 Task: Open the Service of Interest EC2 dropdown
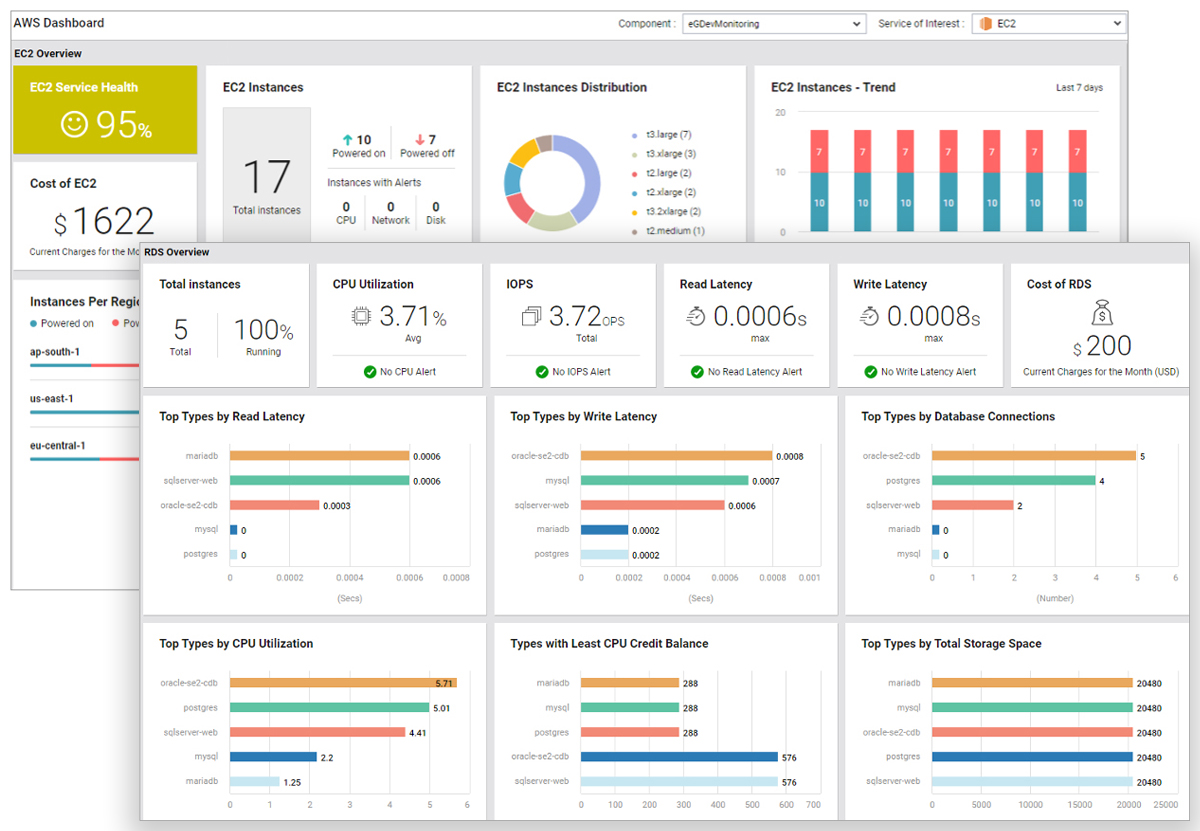coord(1049,23)
